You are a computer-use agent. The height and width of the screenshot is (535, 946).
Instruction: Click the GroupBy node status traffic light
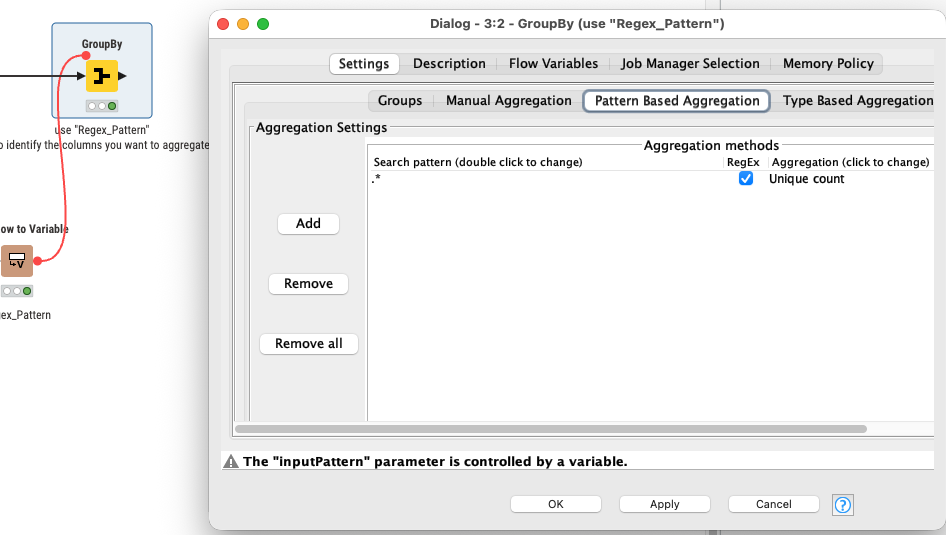pyautogui.click(x=101, y=106)
